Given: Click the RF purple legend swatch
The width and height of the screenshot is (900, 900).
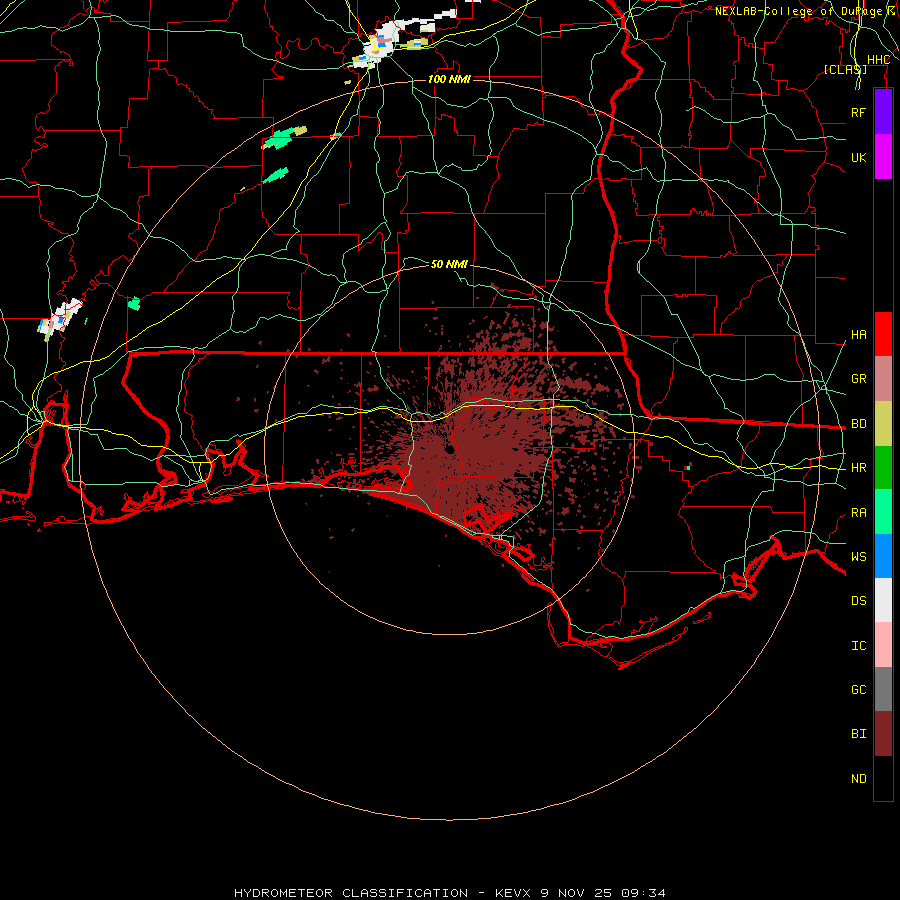Looking at the screenshot, I should coord(883,112).
